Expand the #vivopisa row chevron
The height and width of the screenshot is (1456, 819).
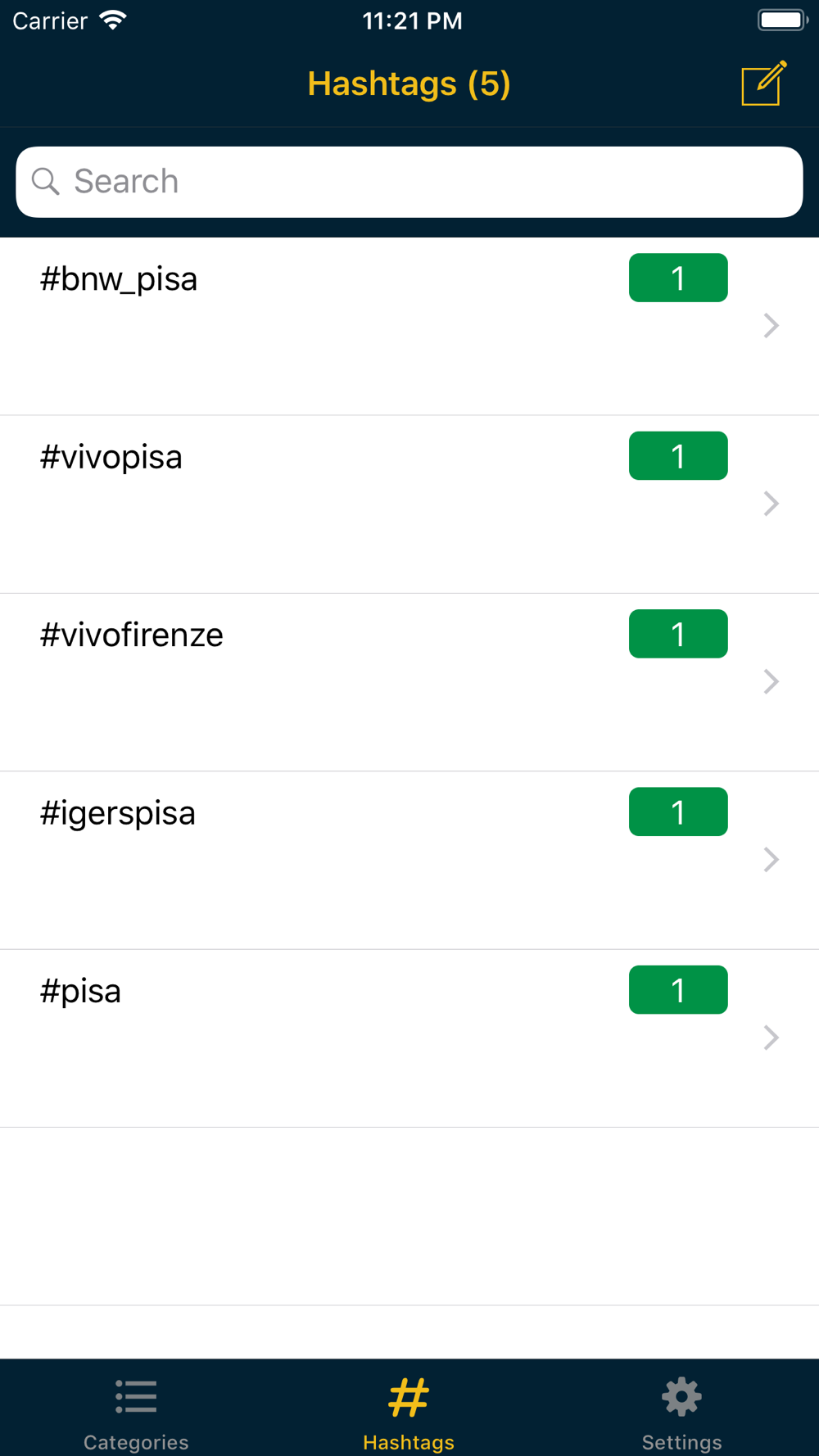click(x=771, y=504)
